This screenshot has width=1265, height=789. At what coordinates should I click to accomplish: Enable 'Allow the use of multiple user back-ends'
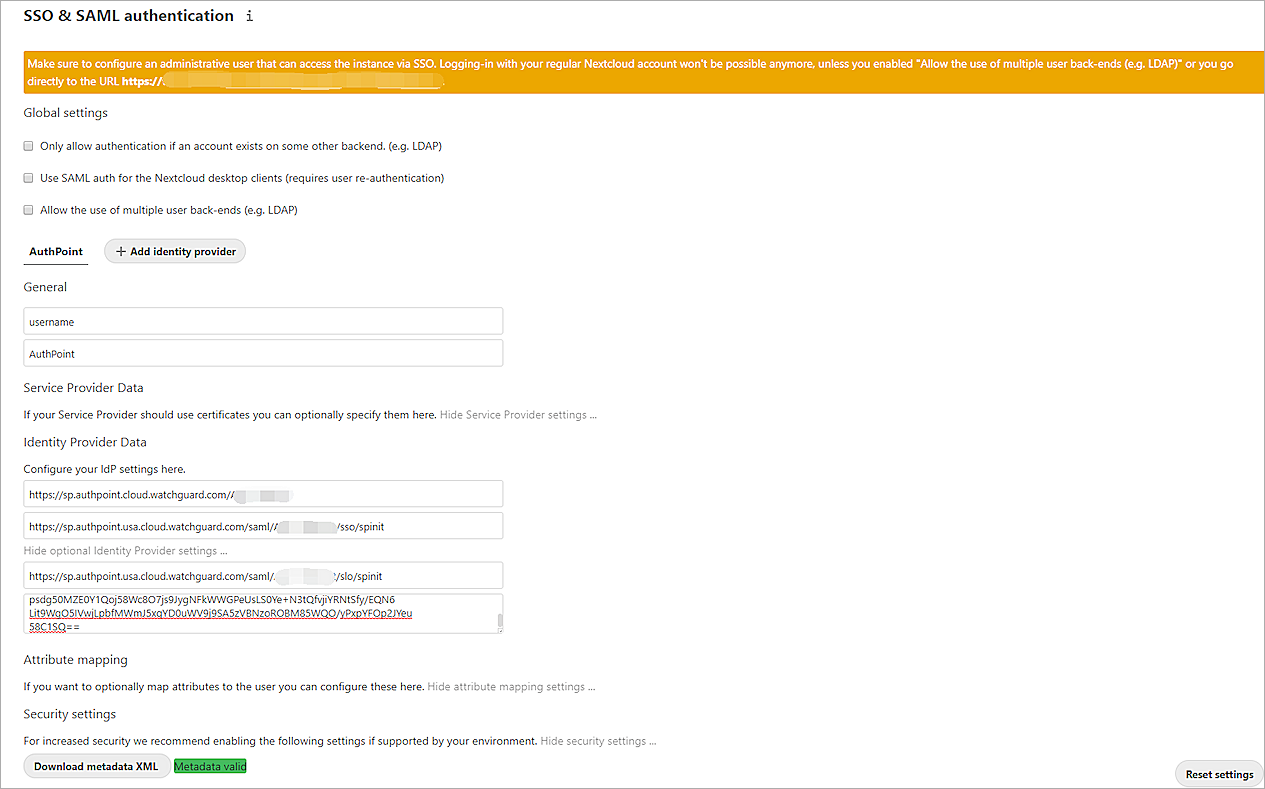pos(28,209)
